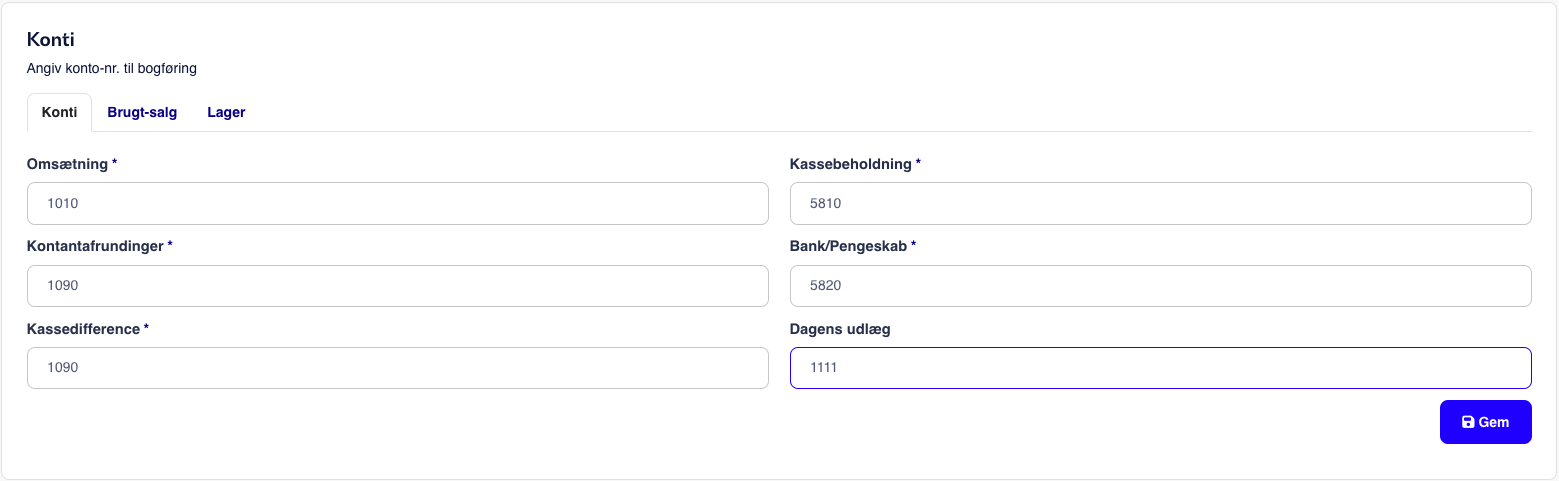This screenshot has height=481, width=1559.
Task: Click the Bank/Pengeskab label text
Action: click(848, 246)
